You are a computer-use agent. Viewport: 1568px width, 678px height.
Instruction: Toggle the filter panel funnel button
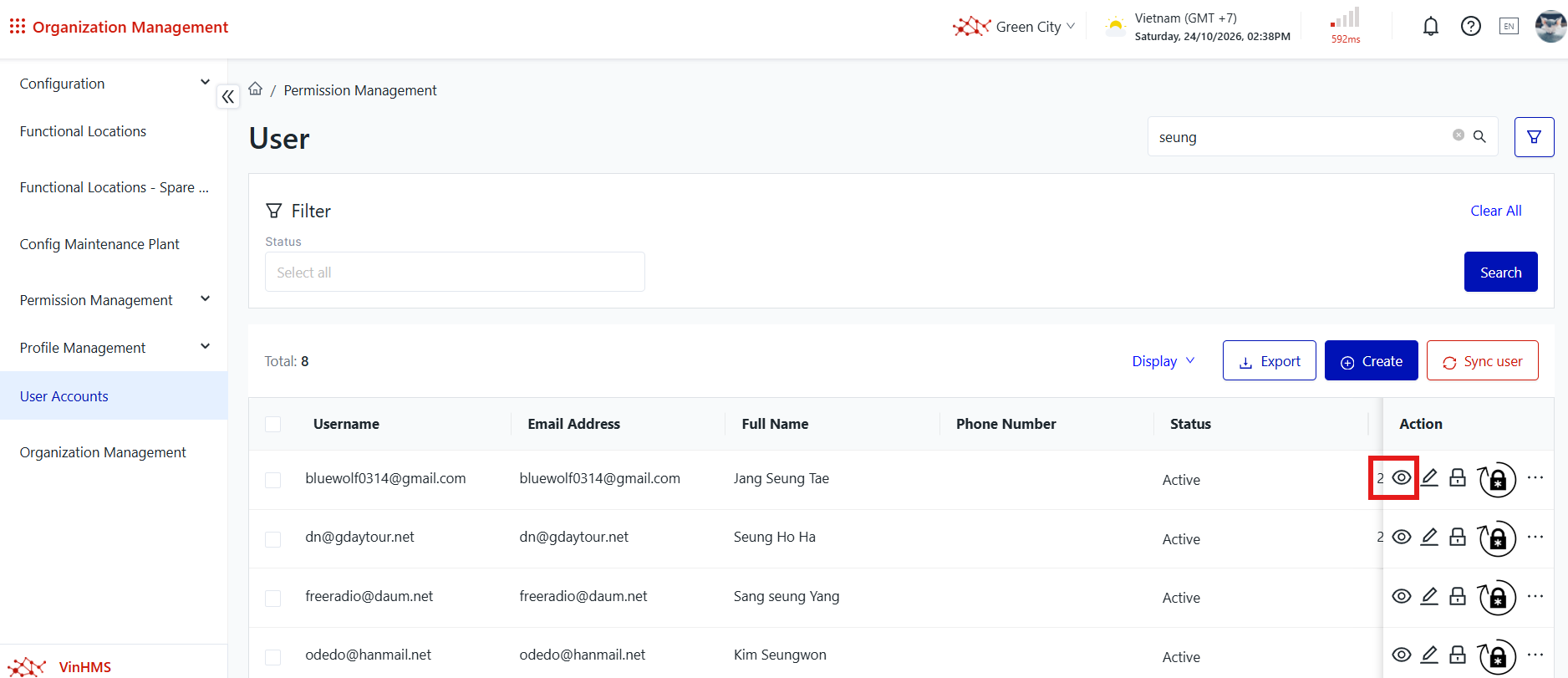(1535, 137)
